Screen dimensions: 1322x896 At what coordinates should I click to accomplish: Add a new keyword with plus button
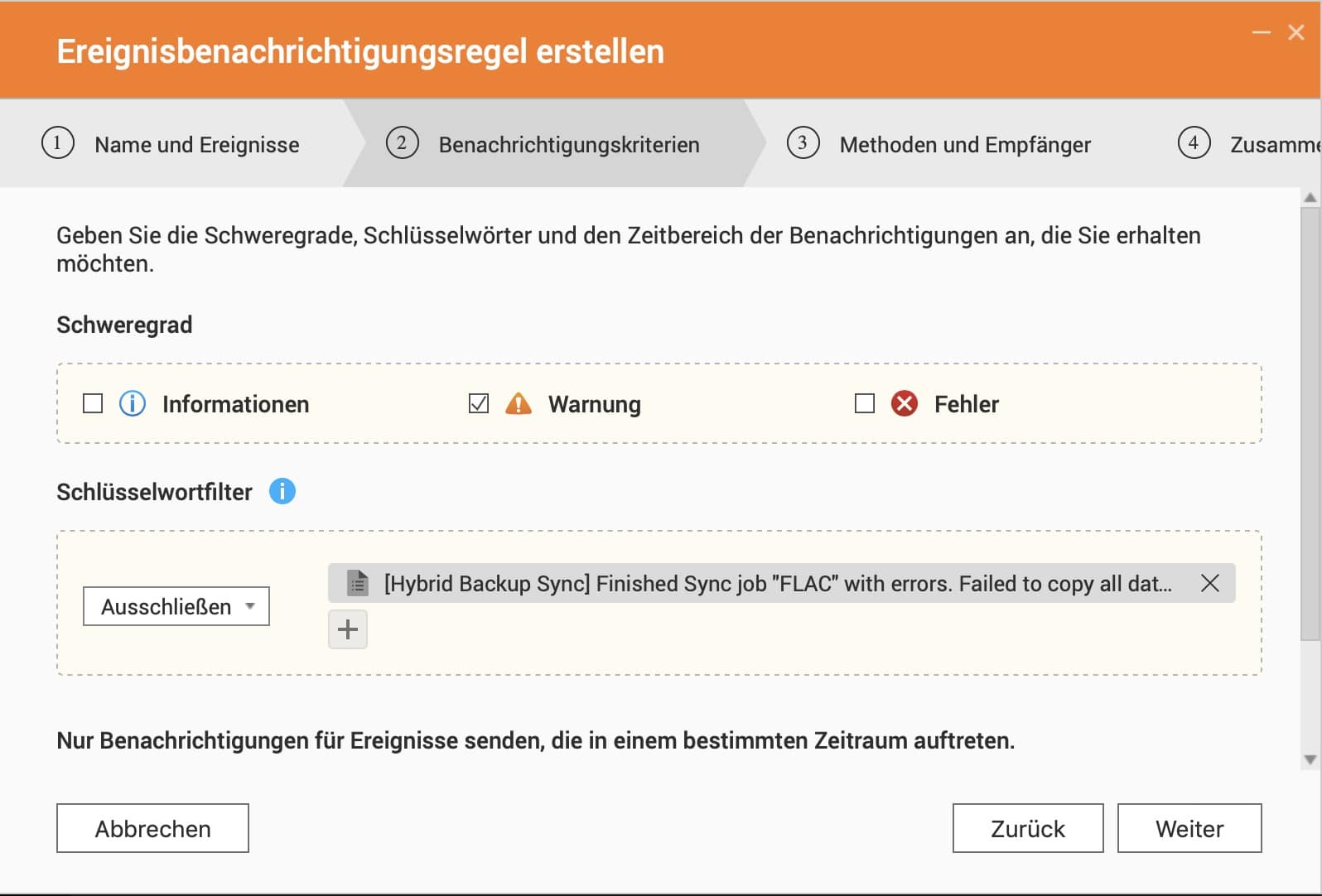pos(348,629)
